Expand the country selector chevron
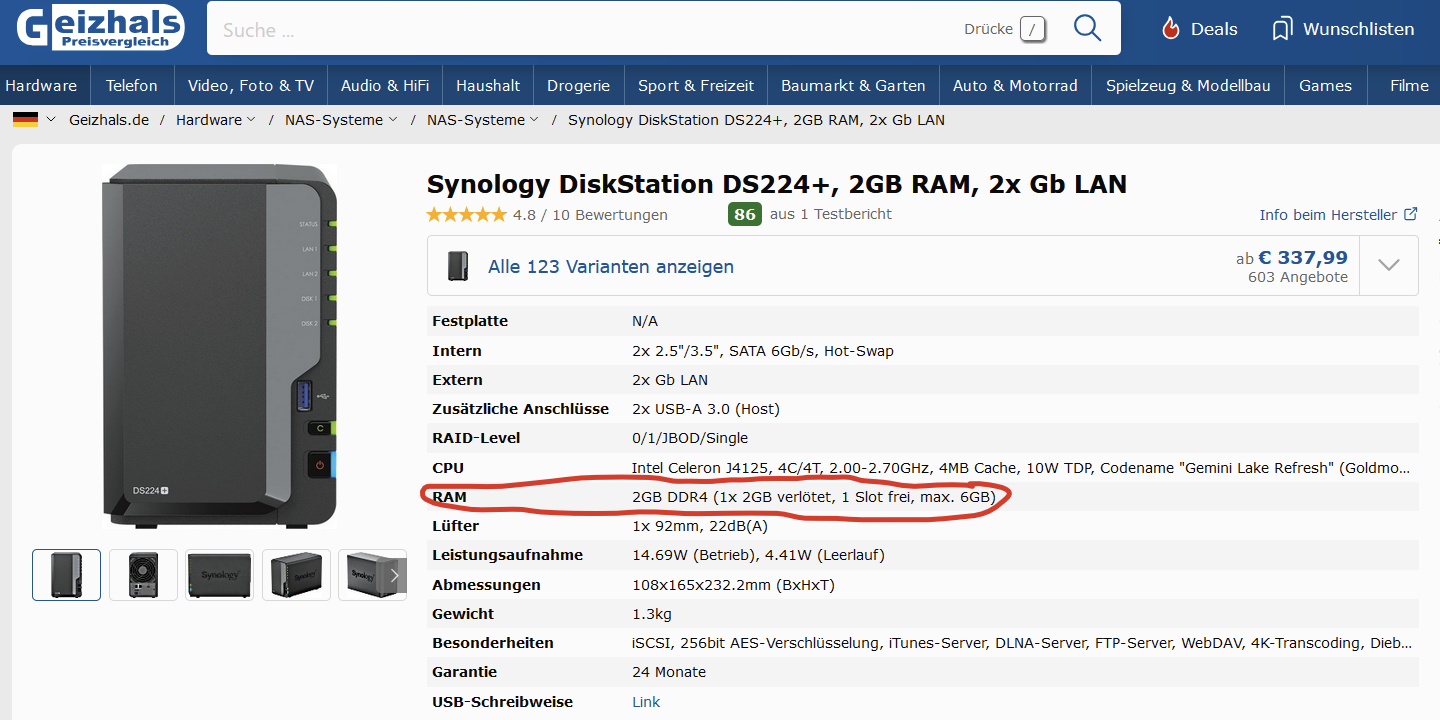The height and width of the screenshot is (720, 1440). click(51, 120)
